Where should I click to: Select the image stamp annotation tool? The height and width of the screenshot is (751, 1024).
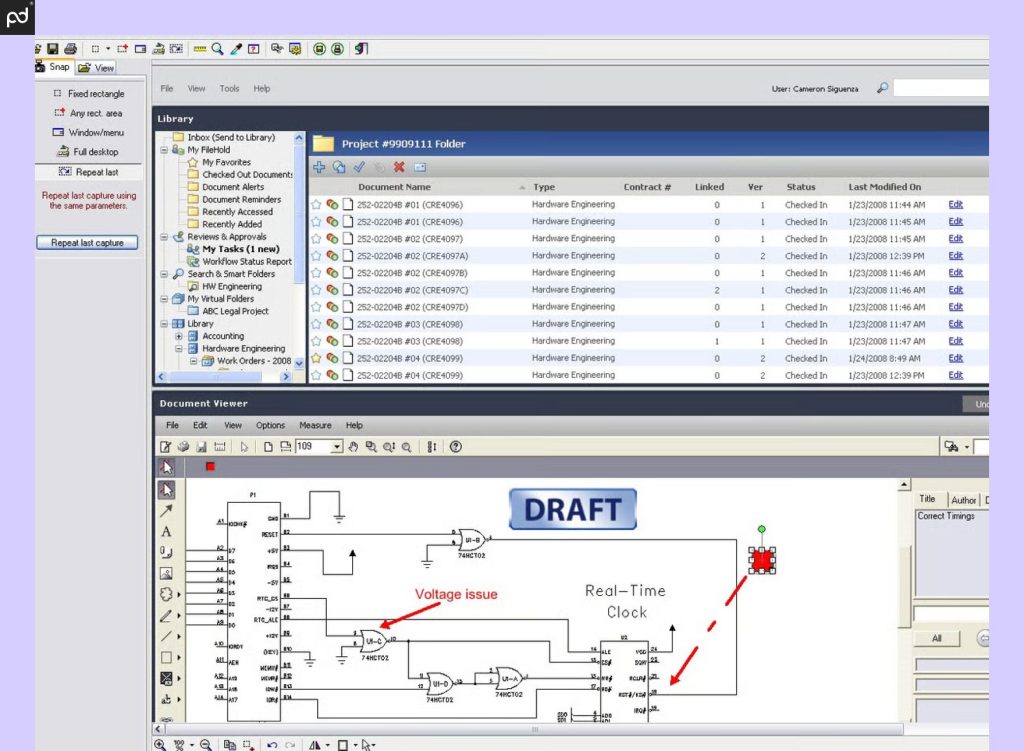point(167,573)
